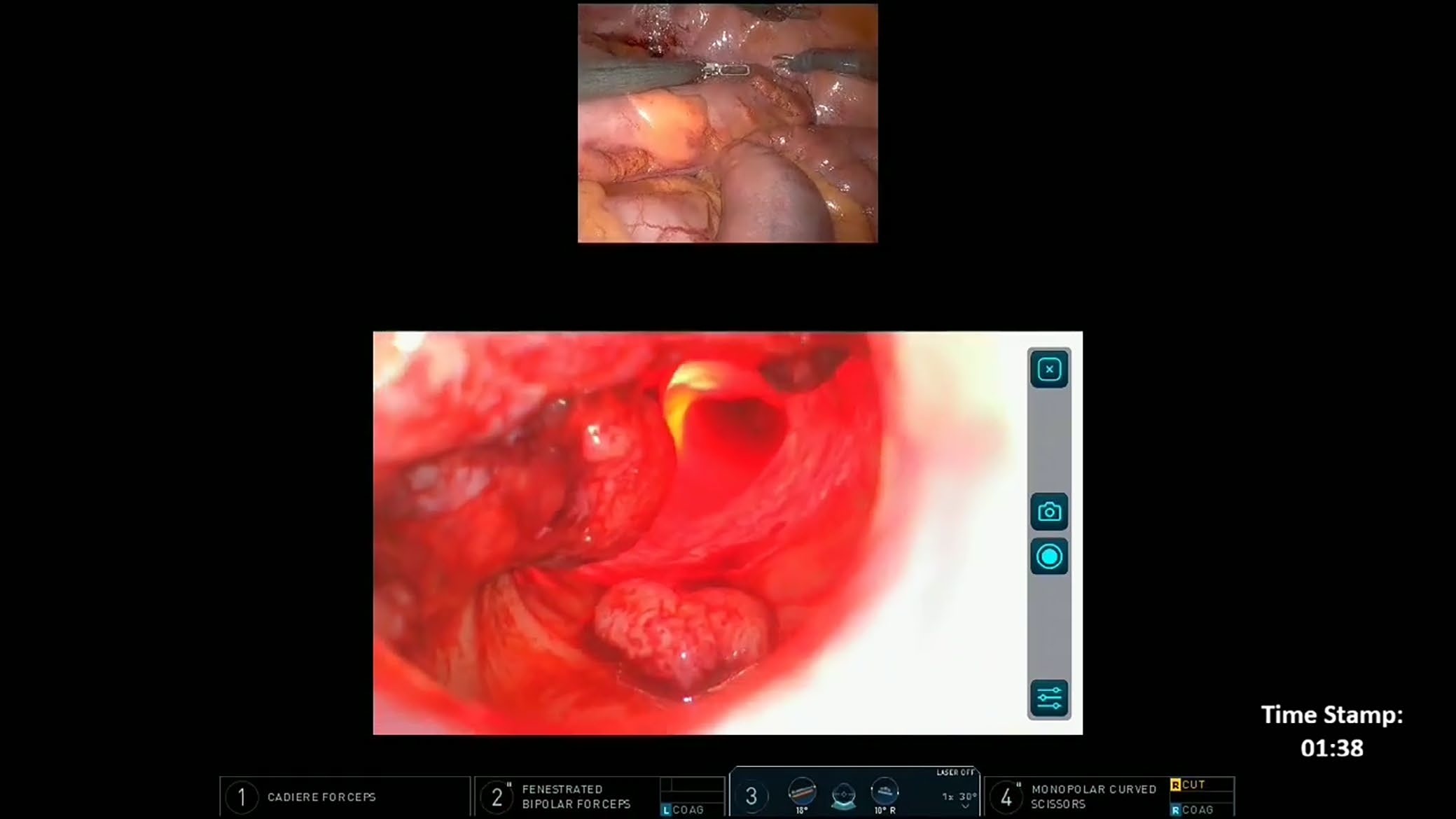Expand the 1x 30° camera options chevron
Screen dimensions: 1456x819
click(965, 806)
